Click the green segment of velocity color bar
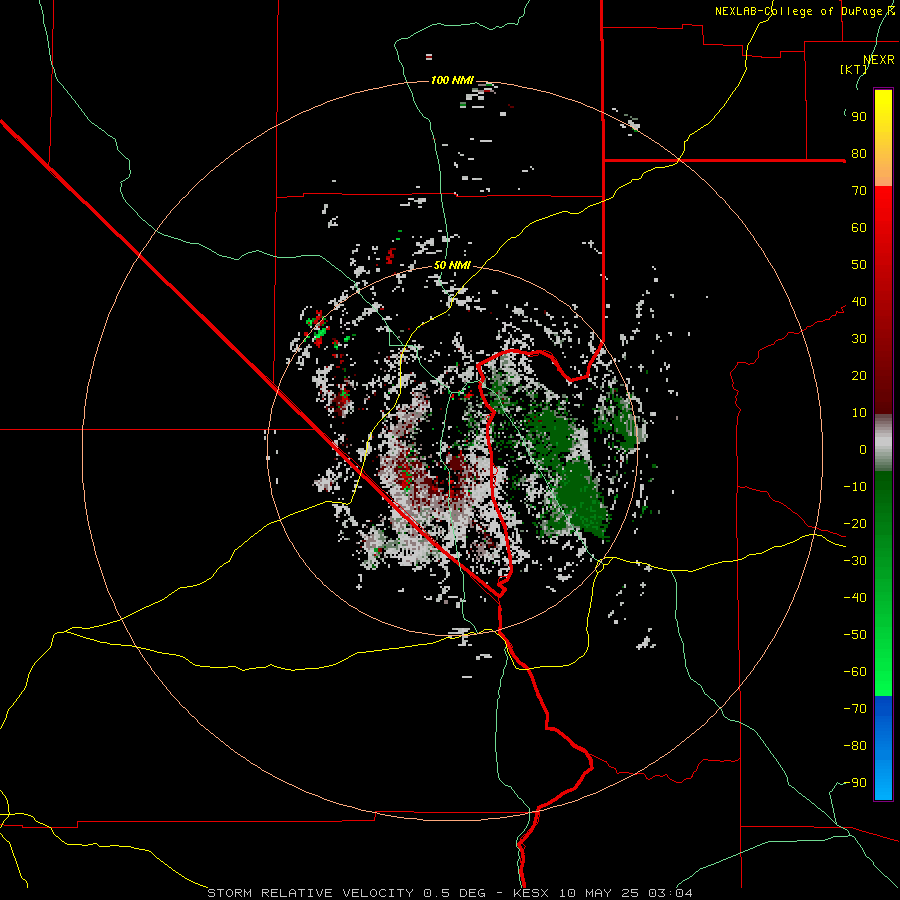900x900 pixels. pos(883,583)
